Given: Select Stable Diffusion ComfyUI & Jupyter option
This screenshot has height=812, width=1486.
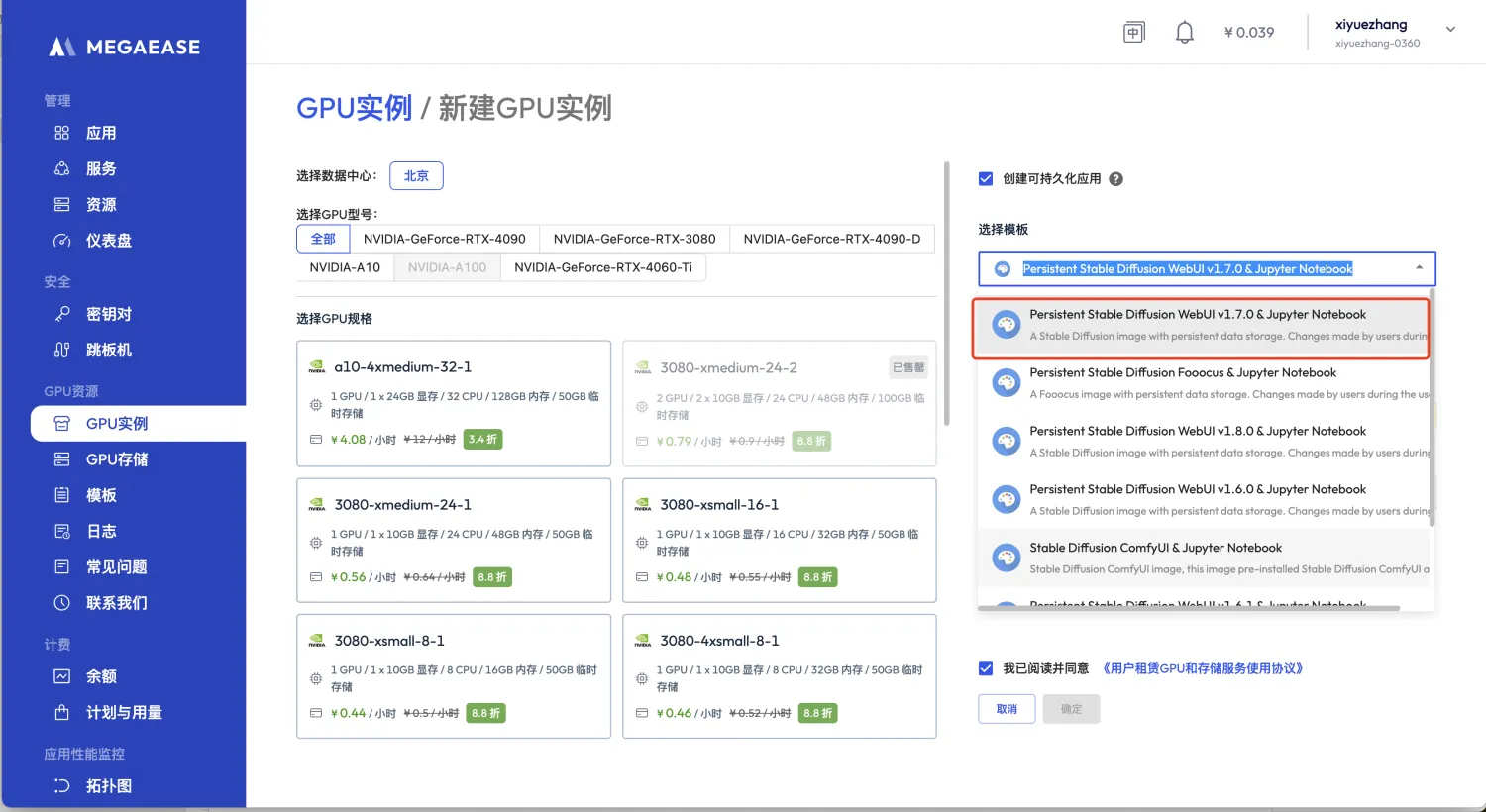Looking at the screenshot, I should point(1204,558).
